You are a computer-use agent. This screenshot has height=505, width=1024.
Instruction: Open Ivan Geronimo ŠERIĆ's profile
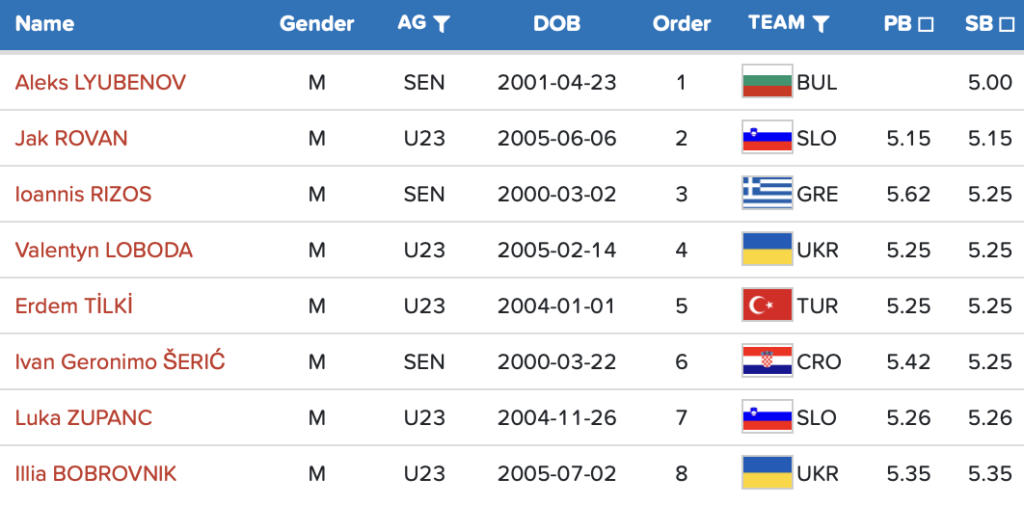[x=120, y=362]
